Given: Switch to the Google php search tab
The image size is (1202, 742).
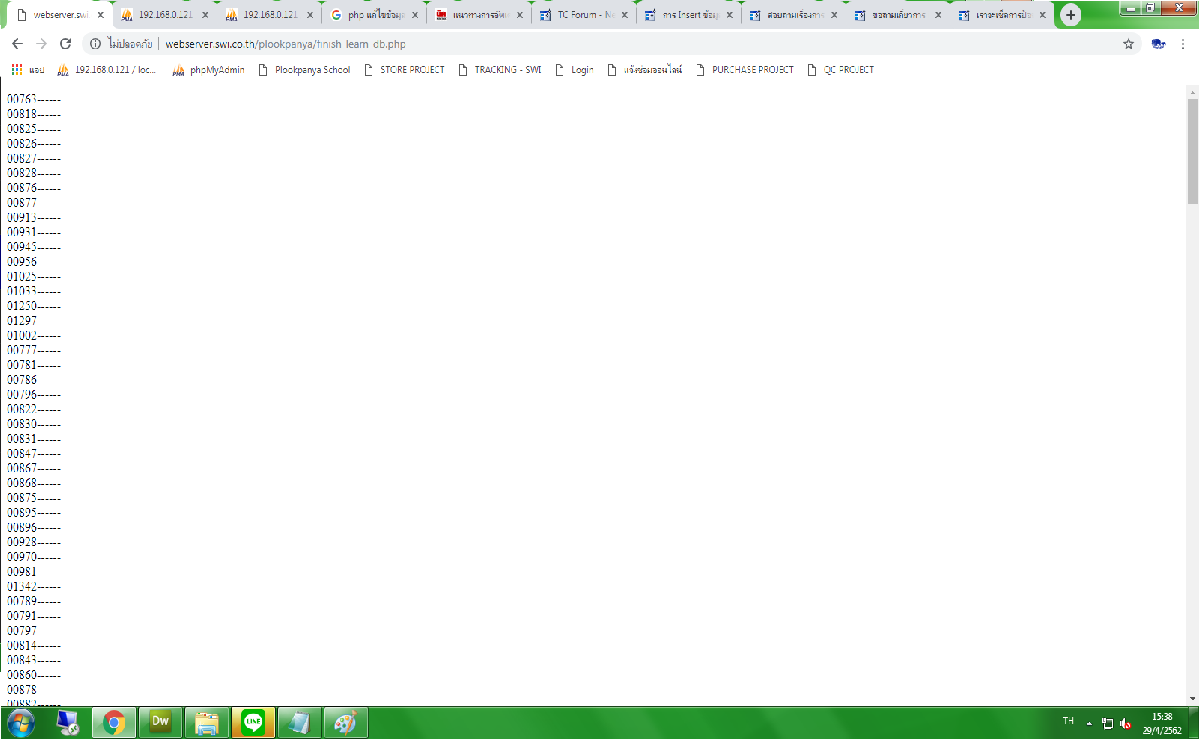Looking at the screenshot, I should (373, 16).
